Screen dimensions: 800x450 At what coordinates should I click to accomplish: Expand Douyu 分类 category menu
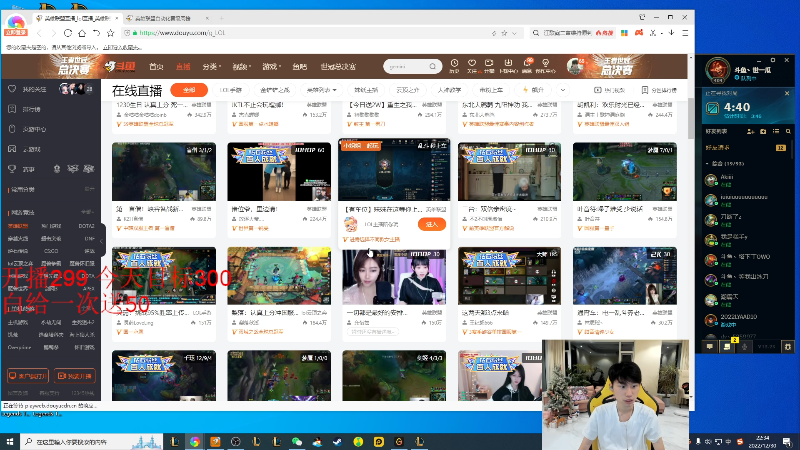211,66
